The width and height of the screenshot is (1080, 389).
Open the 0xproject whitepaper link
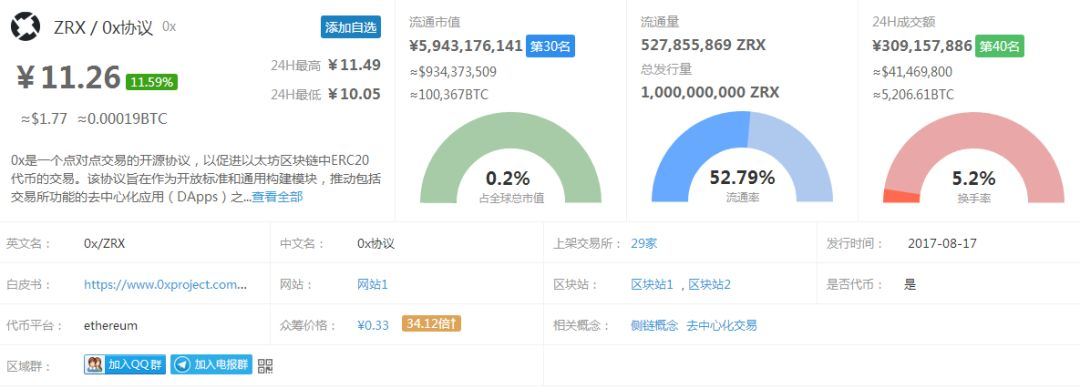point(165,284)
